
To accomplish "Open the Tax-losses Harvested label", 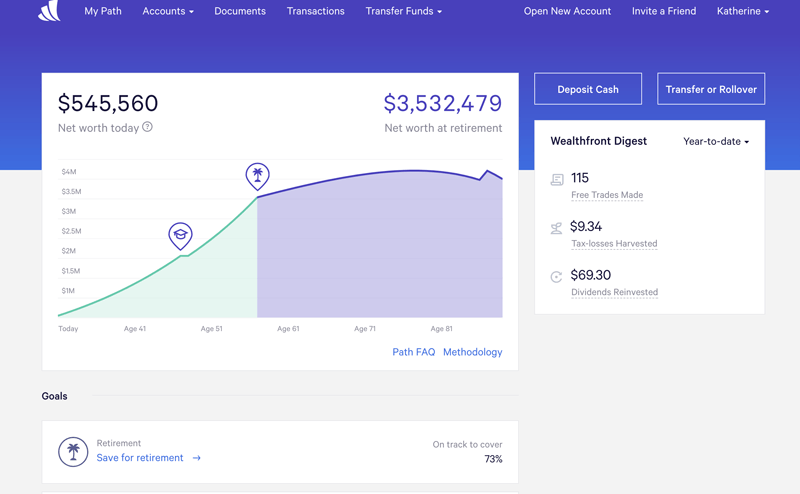I will (x=614, y=243).
